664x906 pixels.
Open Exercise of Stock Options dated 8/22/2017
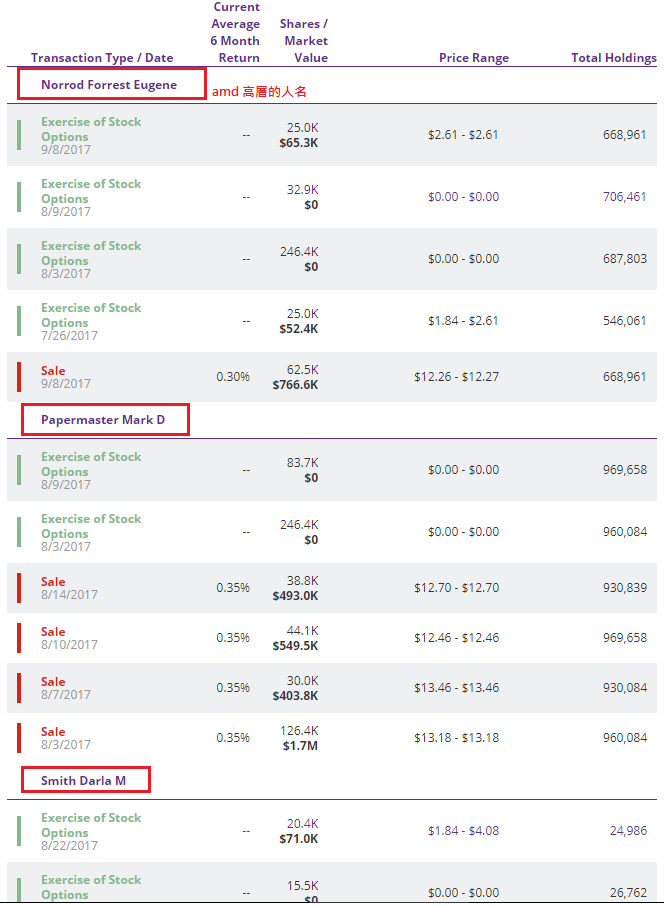91,825
